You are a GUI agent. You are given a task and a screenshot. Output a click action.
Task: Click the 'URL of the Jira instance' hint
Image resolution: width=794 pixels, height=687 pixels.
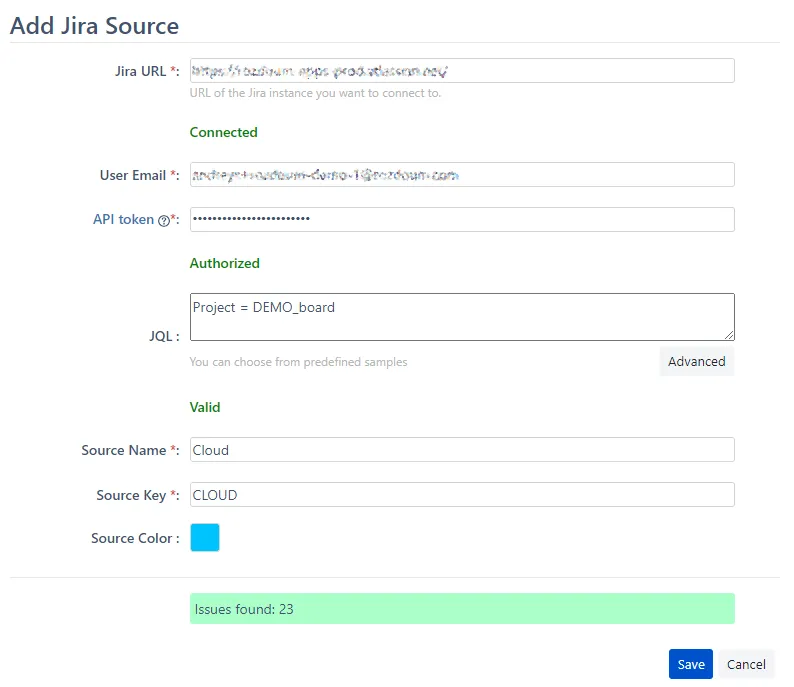point(315,93)
